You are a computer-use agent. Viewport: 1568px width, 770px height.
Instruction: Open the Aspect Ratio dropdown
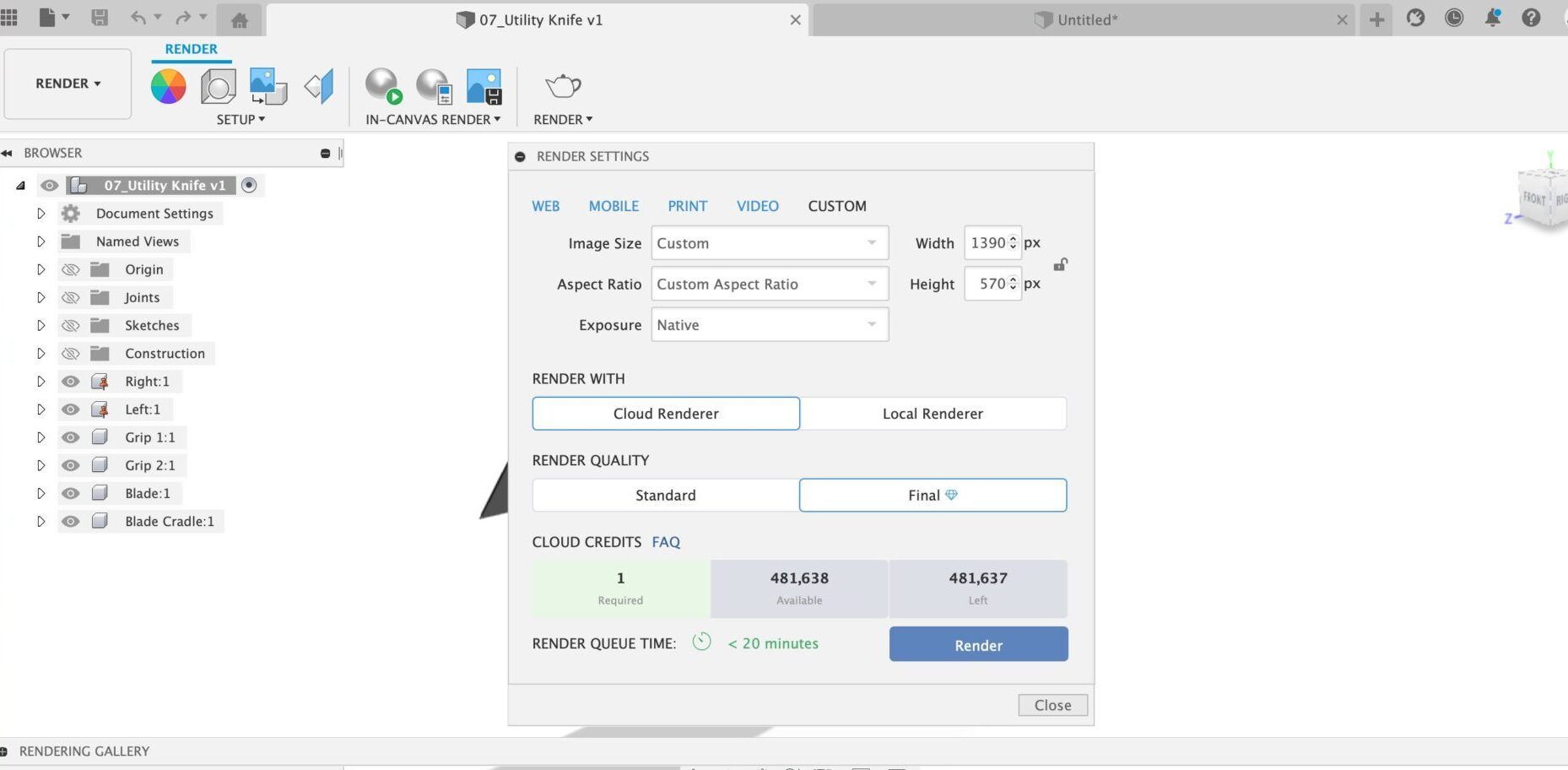click(770, 284)
